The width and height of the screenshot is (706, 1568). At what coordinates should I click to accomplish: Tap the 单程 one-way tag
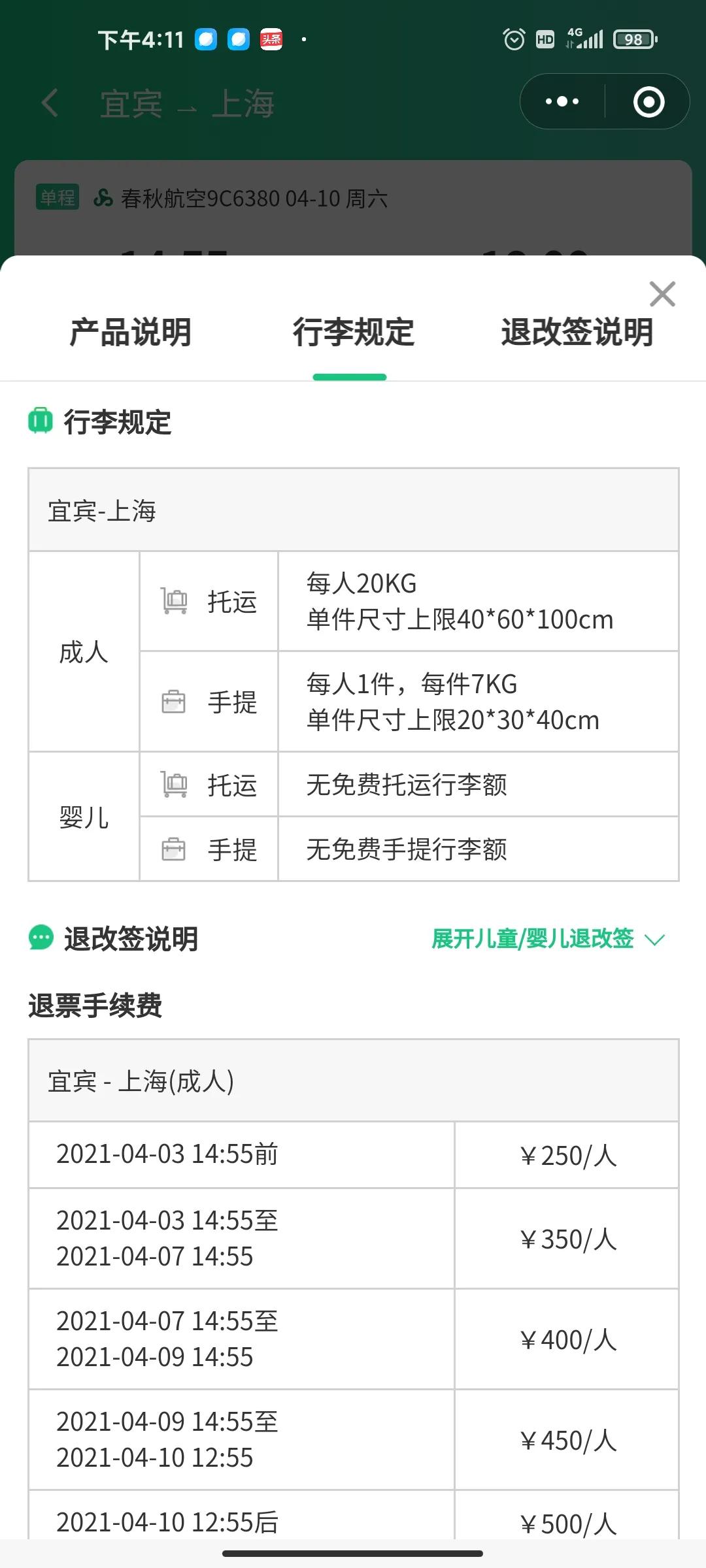click(x=58, y=197)
